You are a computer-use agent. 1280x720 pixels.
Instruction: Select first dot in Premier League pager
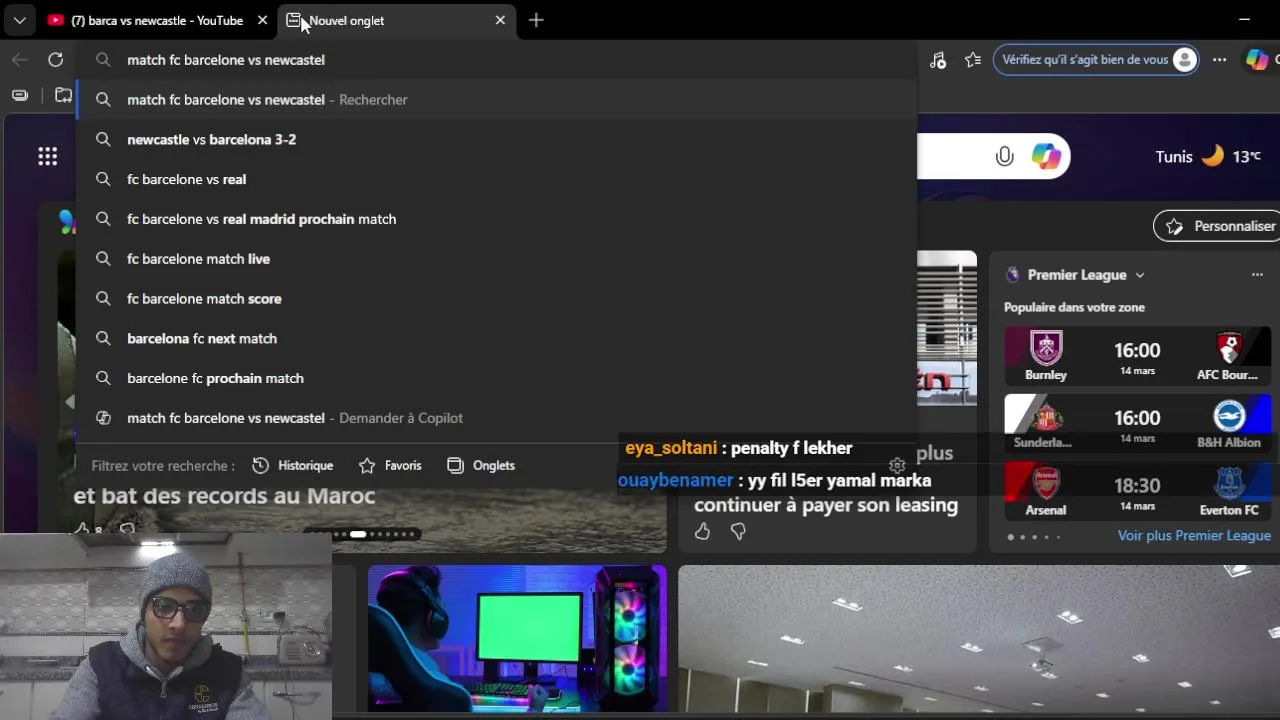pyautogui.click(x=1010, y=537)
